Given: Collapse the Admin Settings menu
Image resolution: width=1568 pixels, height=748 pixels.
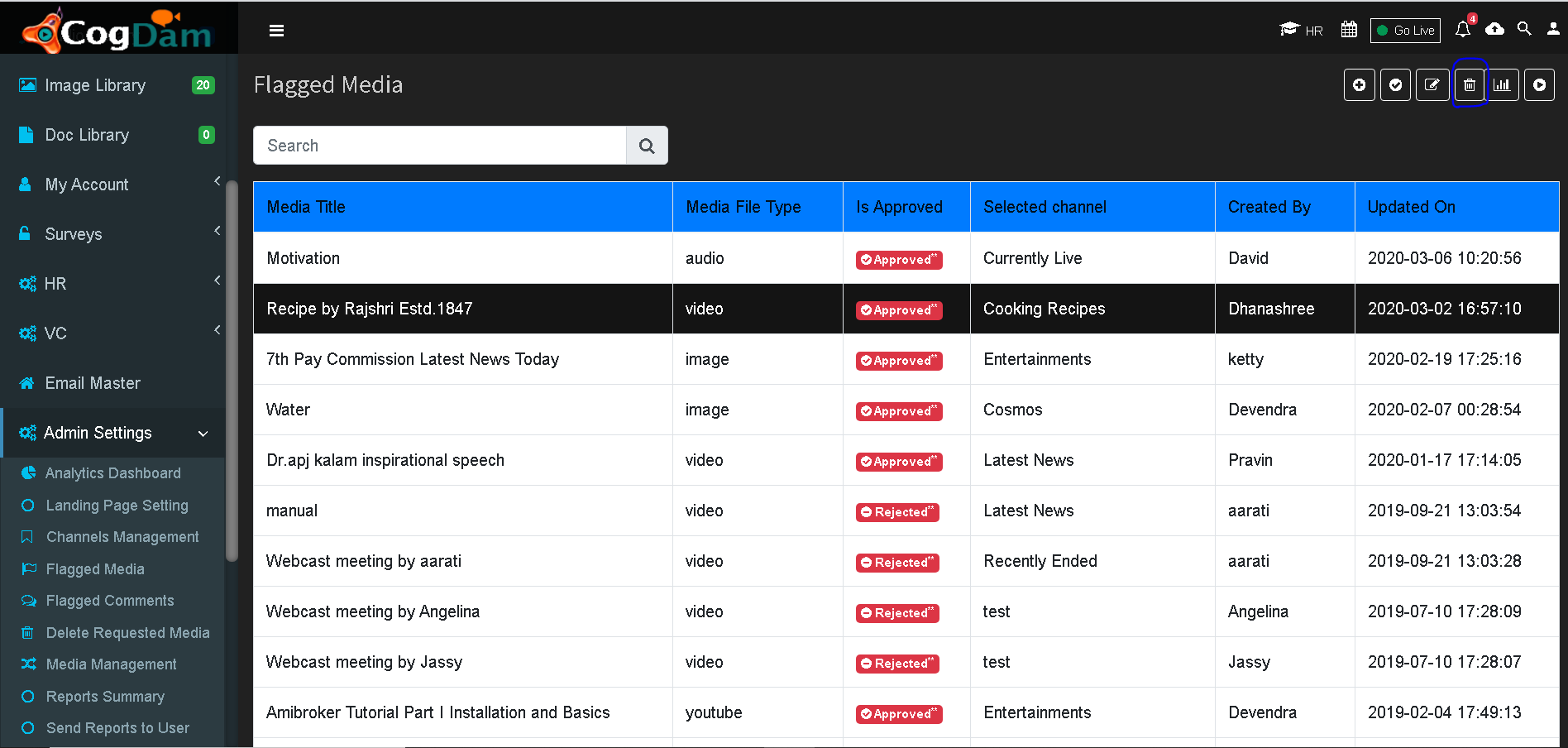Looking at the screenshot, I should click(112, 433).
